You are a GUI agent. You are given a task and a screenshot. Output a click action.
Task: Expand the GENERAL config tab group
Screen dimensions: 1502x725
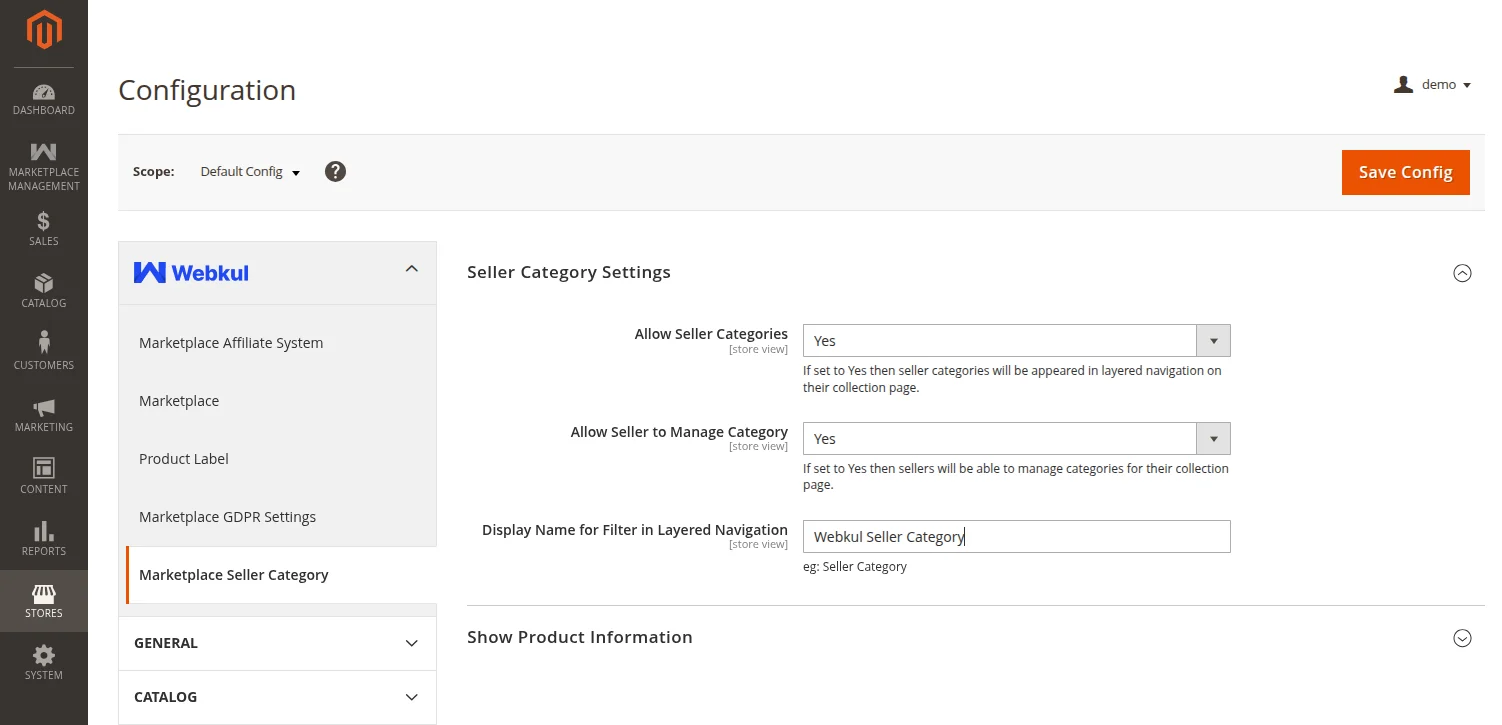277,643
